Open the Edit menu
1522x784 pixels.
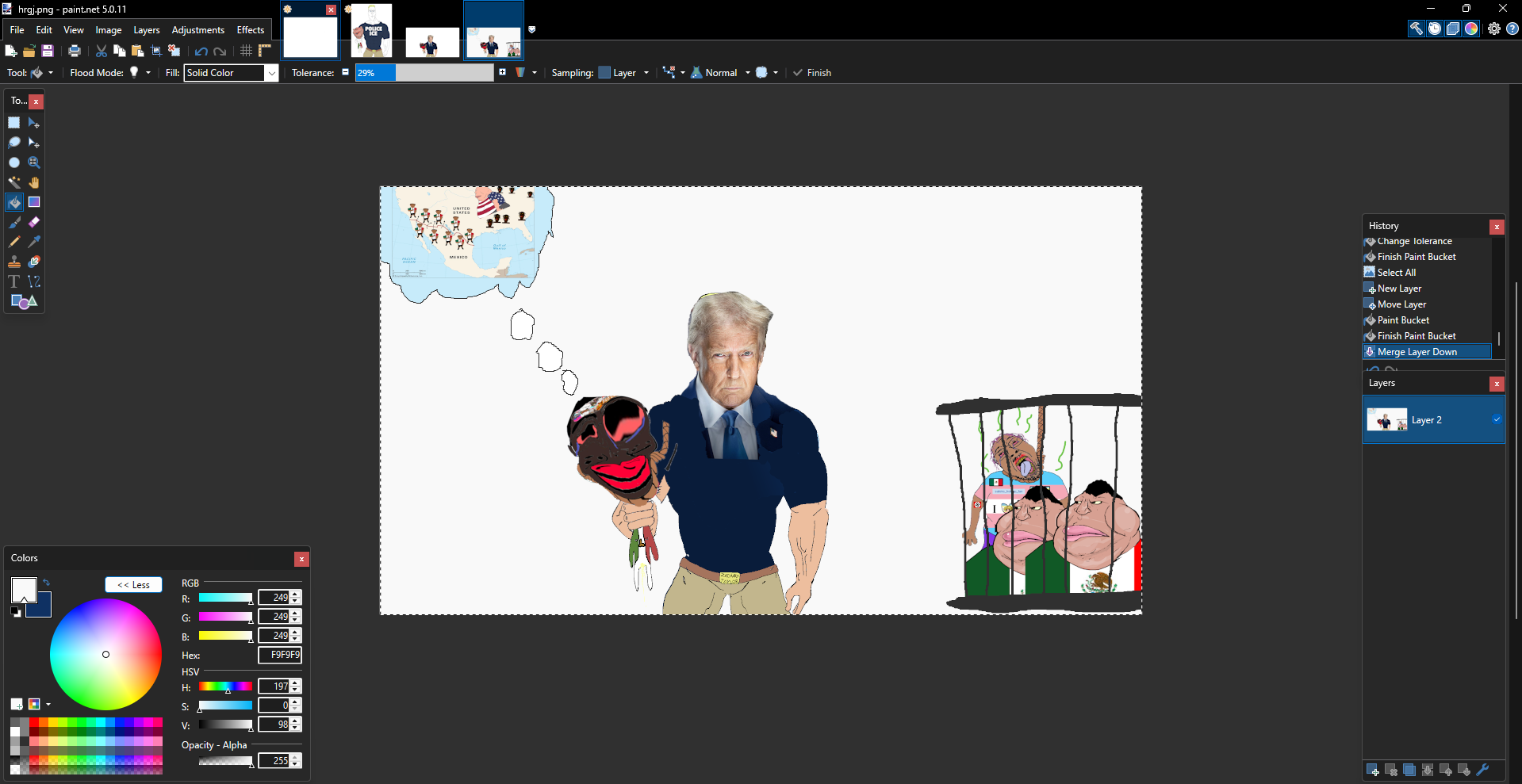click(44, 30)
